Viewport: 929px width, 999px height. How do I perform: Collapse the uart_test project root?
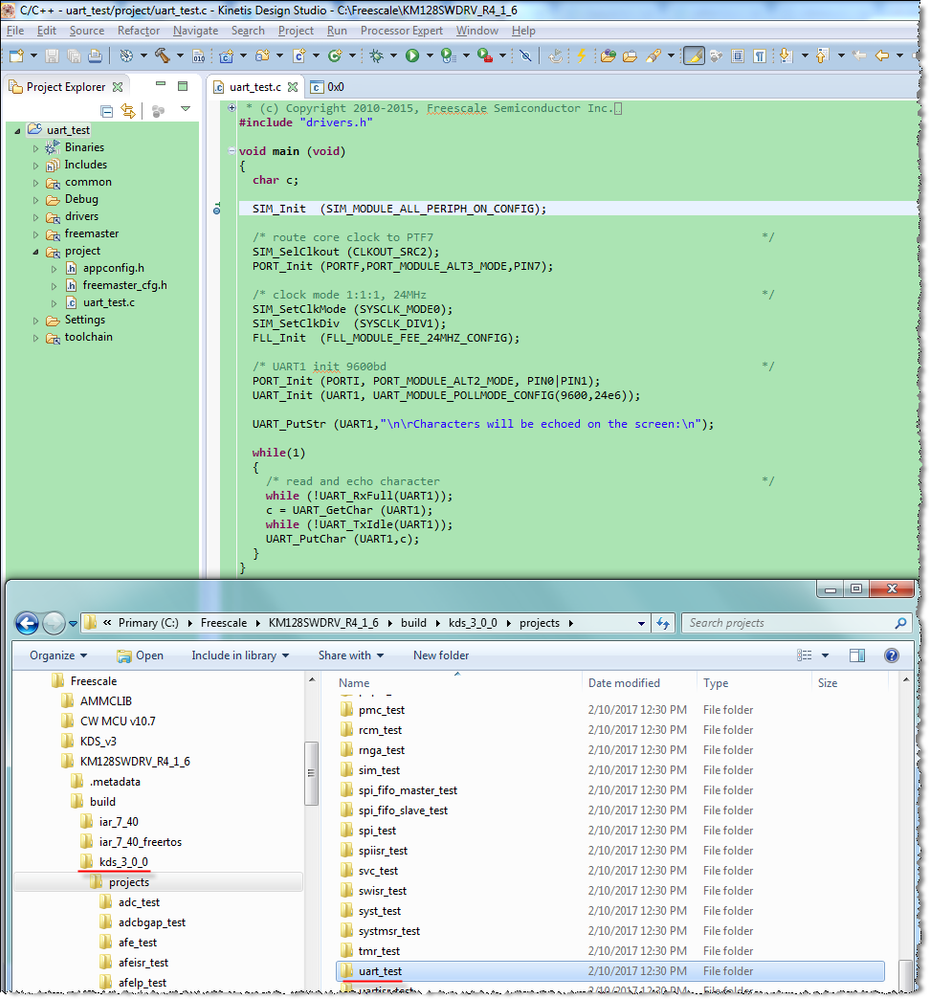pyautogui.click(x=18, y=131)
